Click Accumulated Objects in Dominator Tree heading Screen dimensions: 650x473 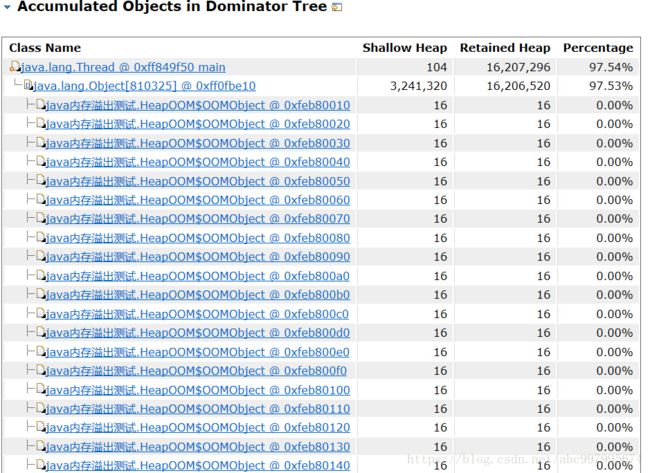(x=172, y=6)
